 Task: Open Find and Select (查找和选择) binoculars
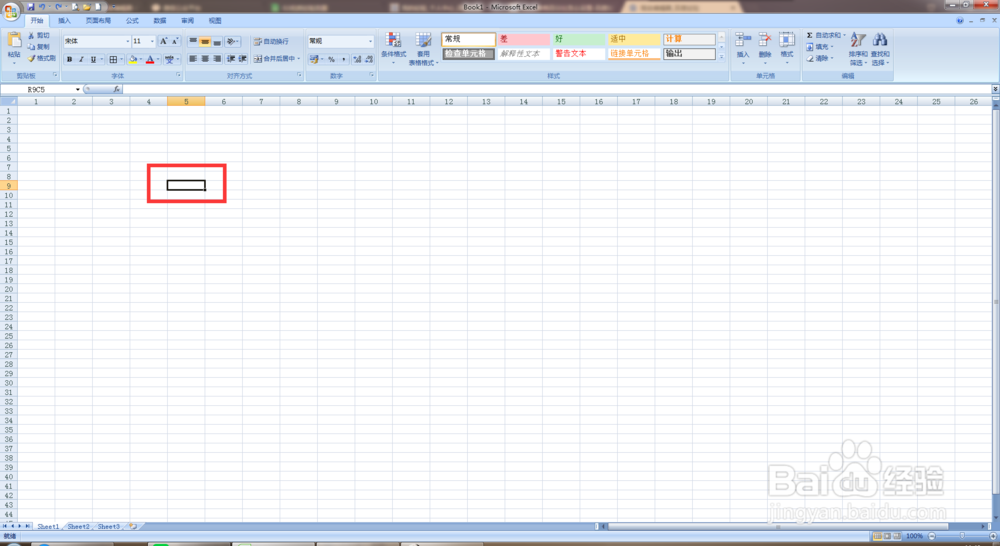pos(880,49)
